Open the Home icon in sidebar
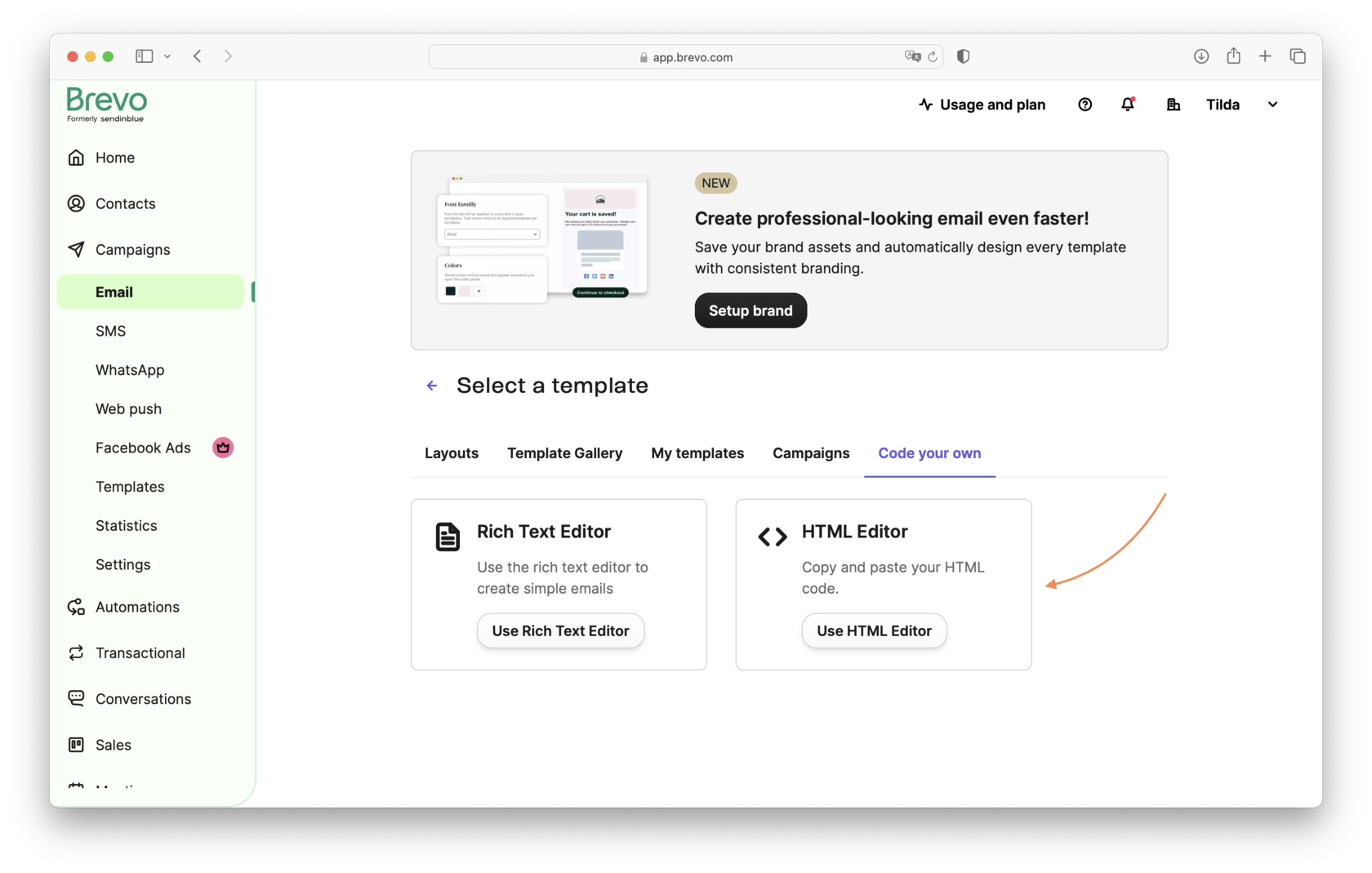Screen dimensions: 1372x873 76,158
